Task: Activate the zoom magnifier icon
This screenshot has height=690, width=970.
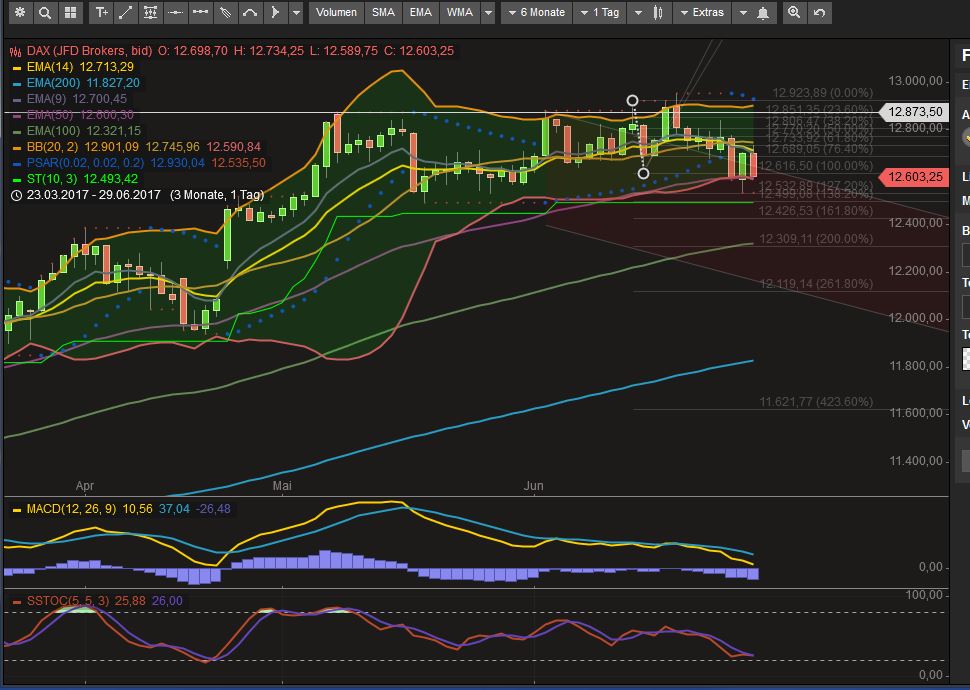Action: click(792, 13)
